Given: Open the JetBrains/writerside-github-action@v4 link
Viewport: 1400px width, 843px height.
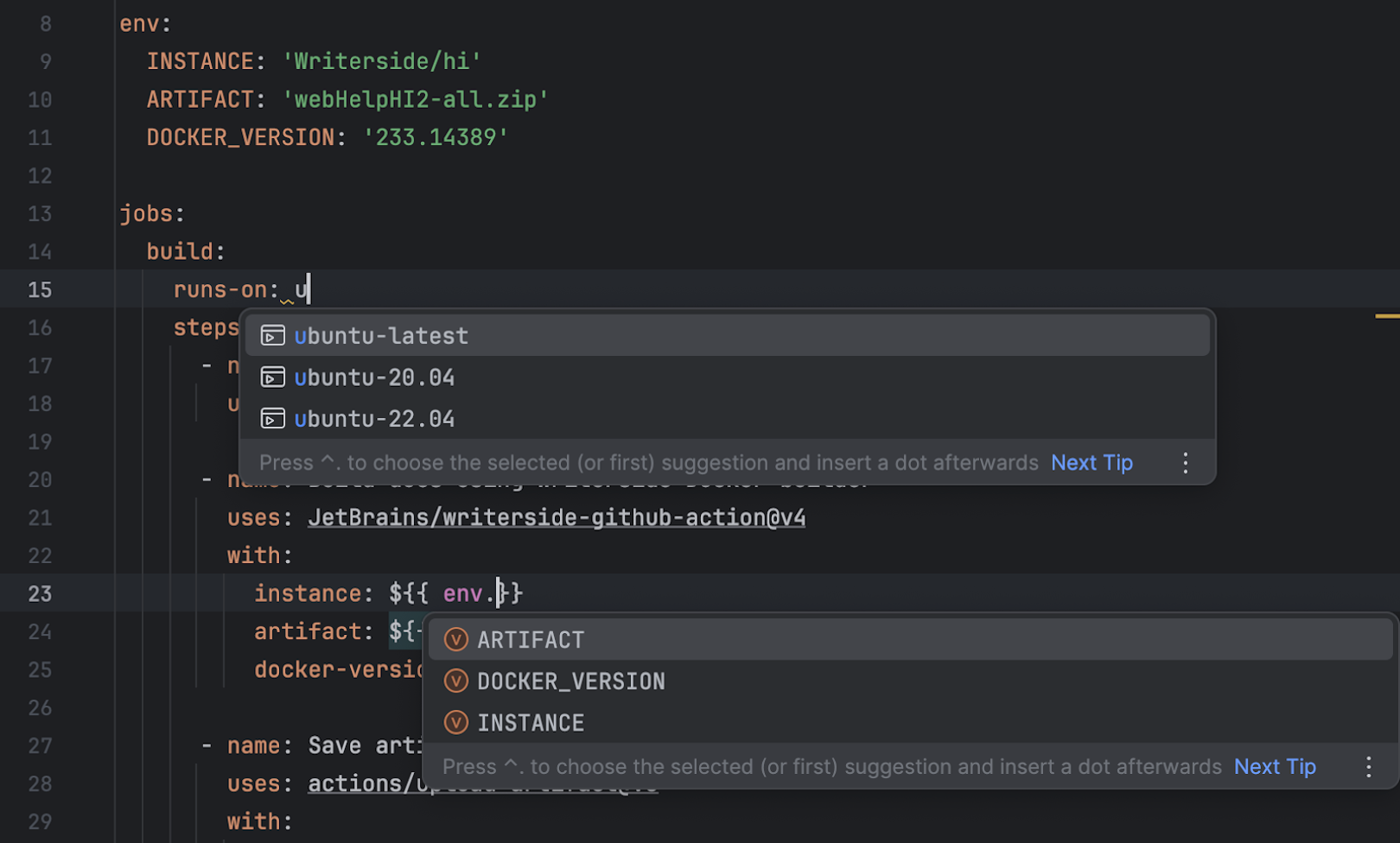Looking at the screenshot, I should pyautogui.click(x=557, y=517).
